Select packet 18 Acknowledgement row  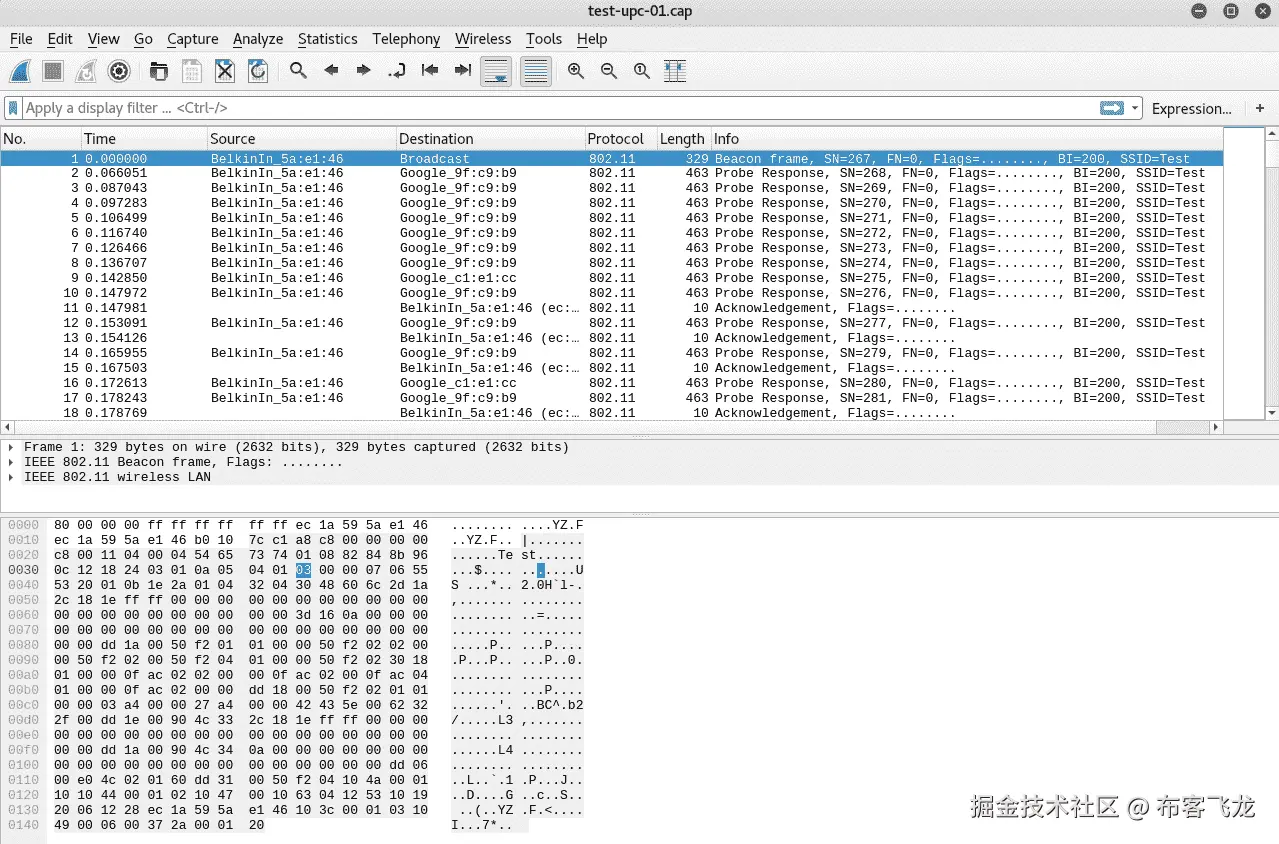coord(612,413)
